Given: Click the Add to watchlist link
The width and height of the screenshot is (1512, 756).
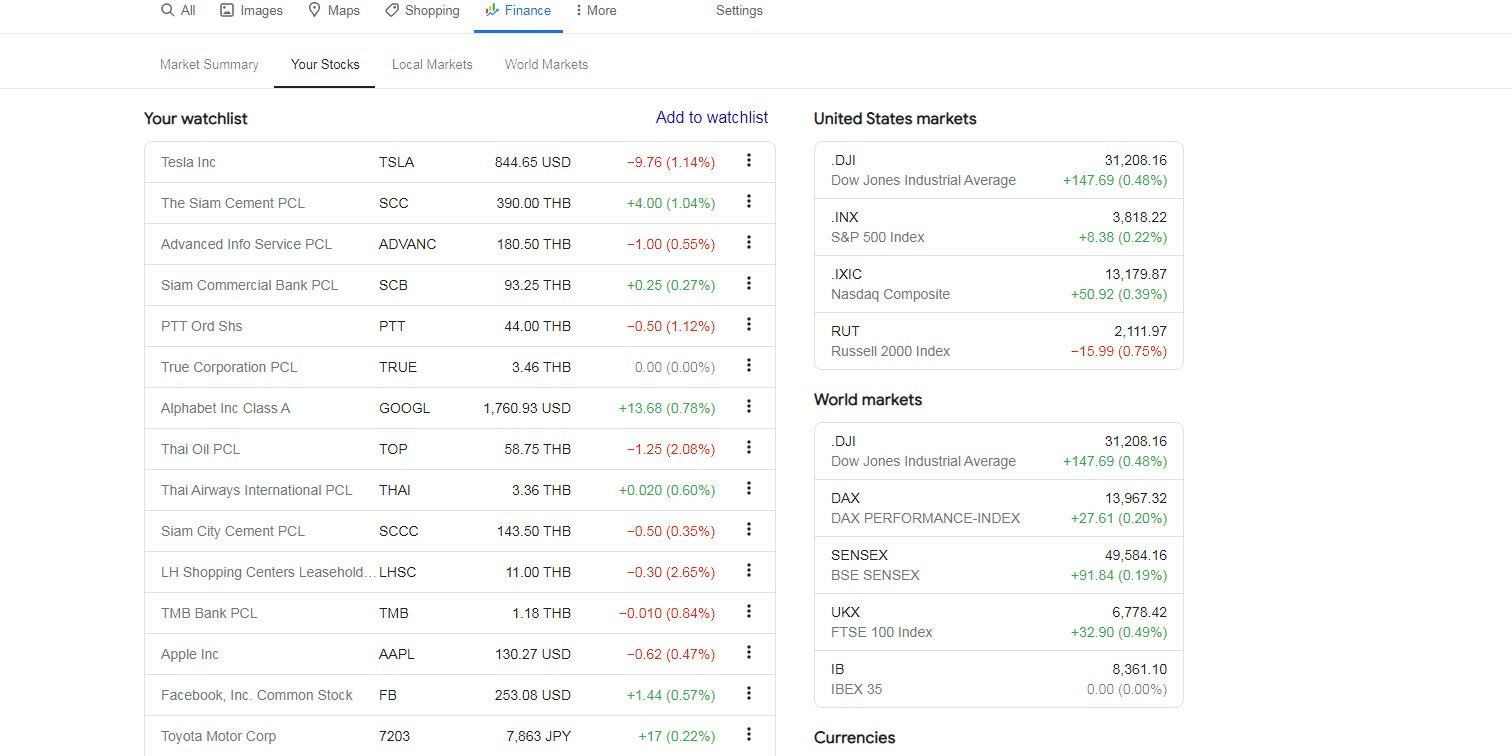Looking at the screenshot, I should [x=711, y=117].
